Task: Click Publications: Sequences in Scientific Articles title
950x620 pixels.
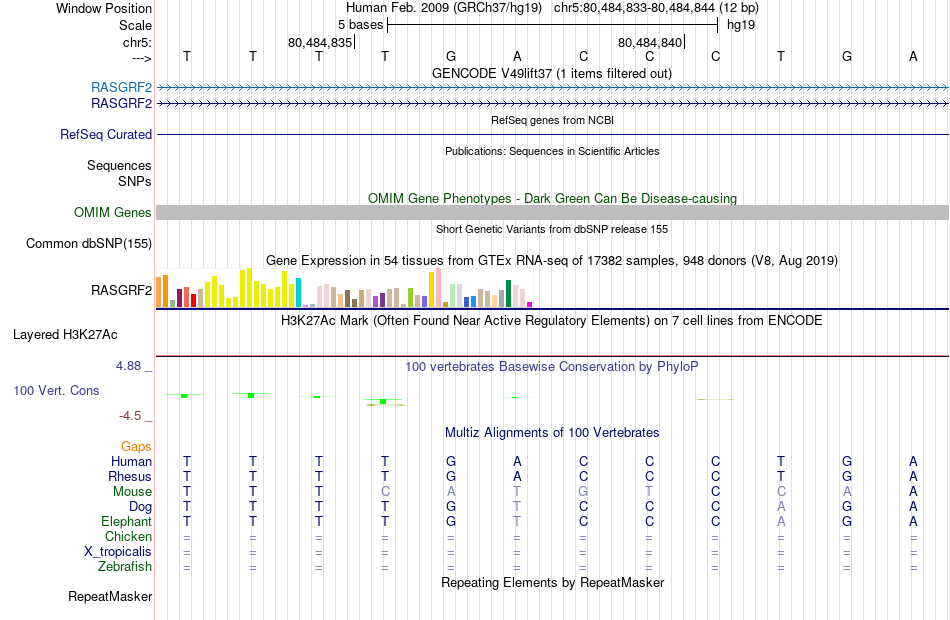Action: pyautogui.click(x=552, y=152)
